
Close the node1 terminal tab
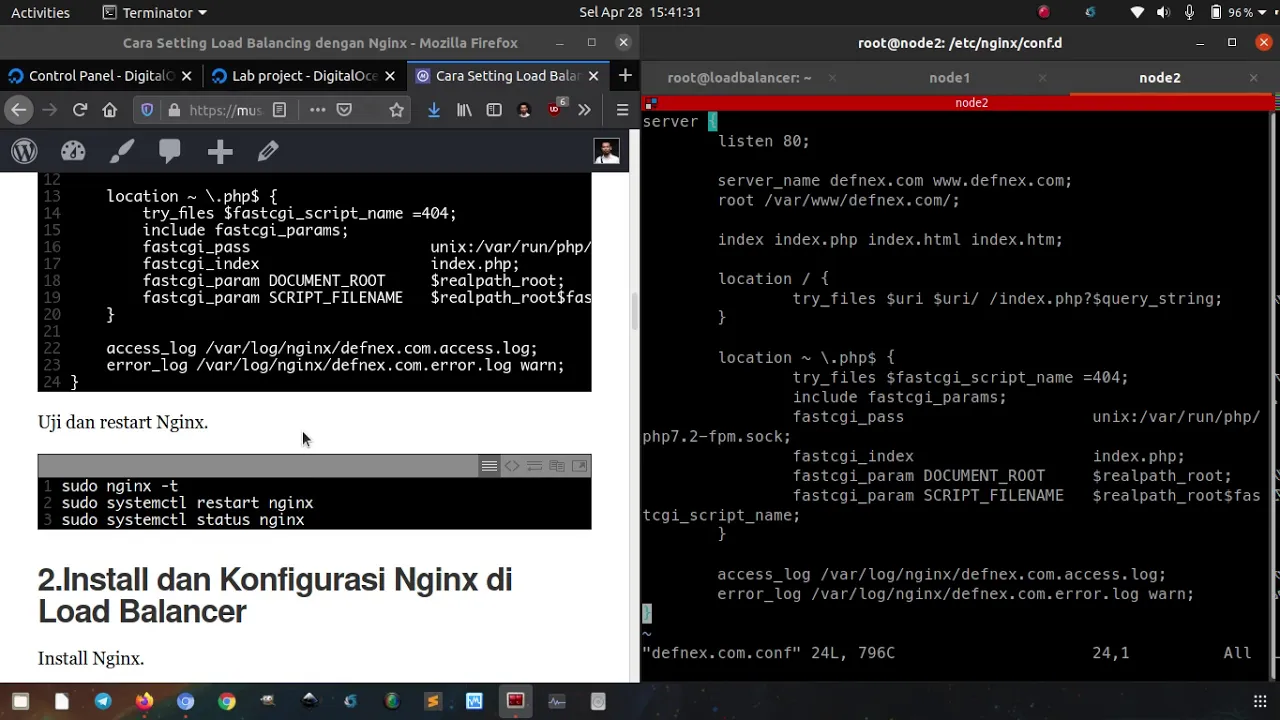(1042, 77)
